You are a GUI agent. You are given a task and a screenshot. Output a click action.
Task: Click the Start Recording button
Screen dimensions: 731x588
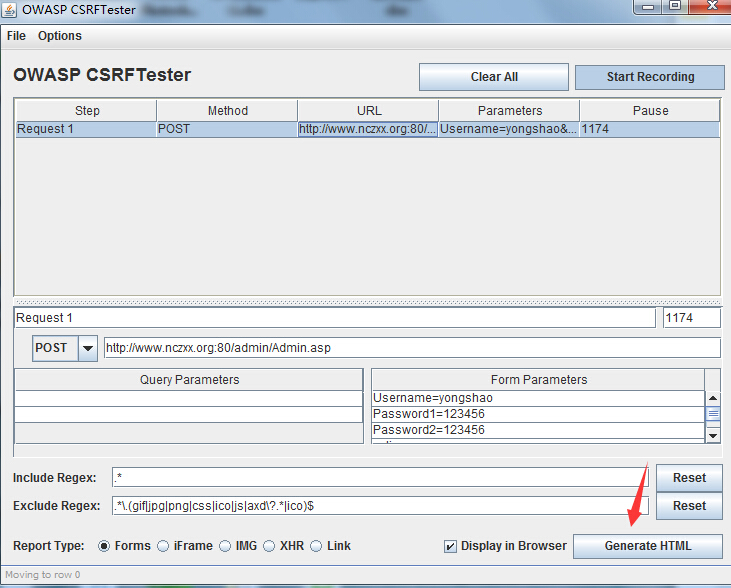[x=650, y=77]
